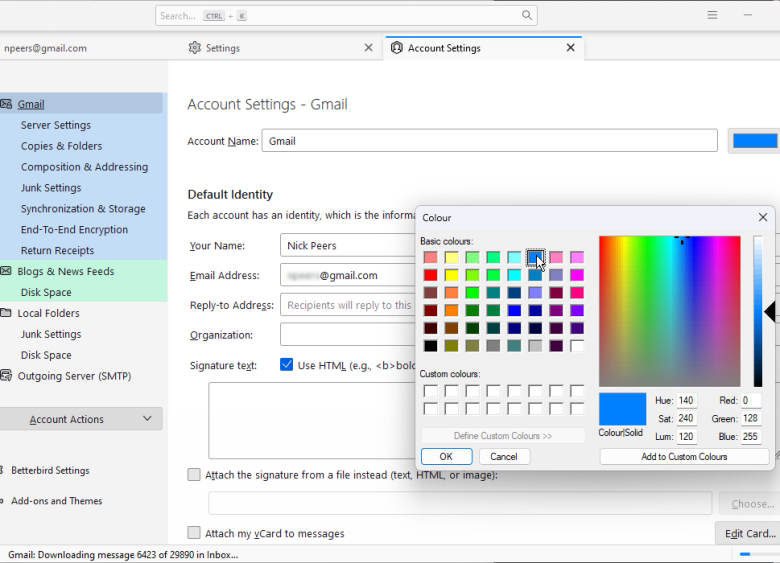Screen dimensions: 780x563
Task: Click the search magnifier icon
Action: tap(526, 16)
